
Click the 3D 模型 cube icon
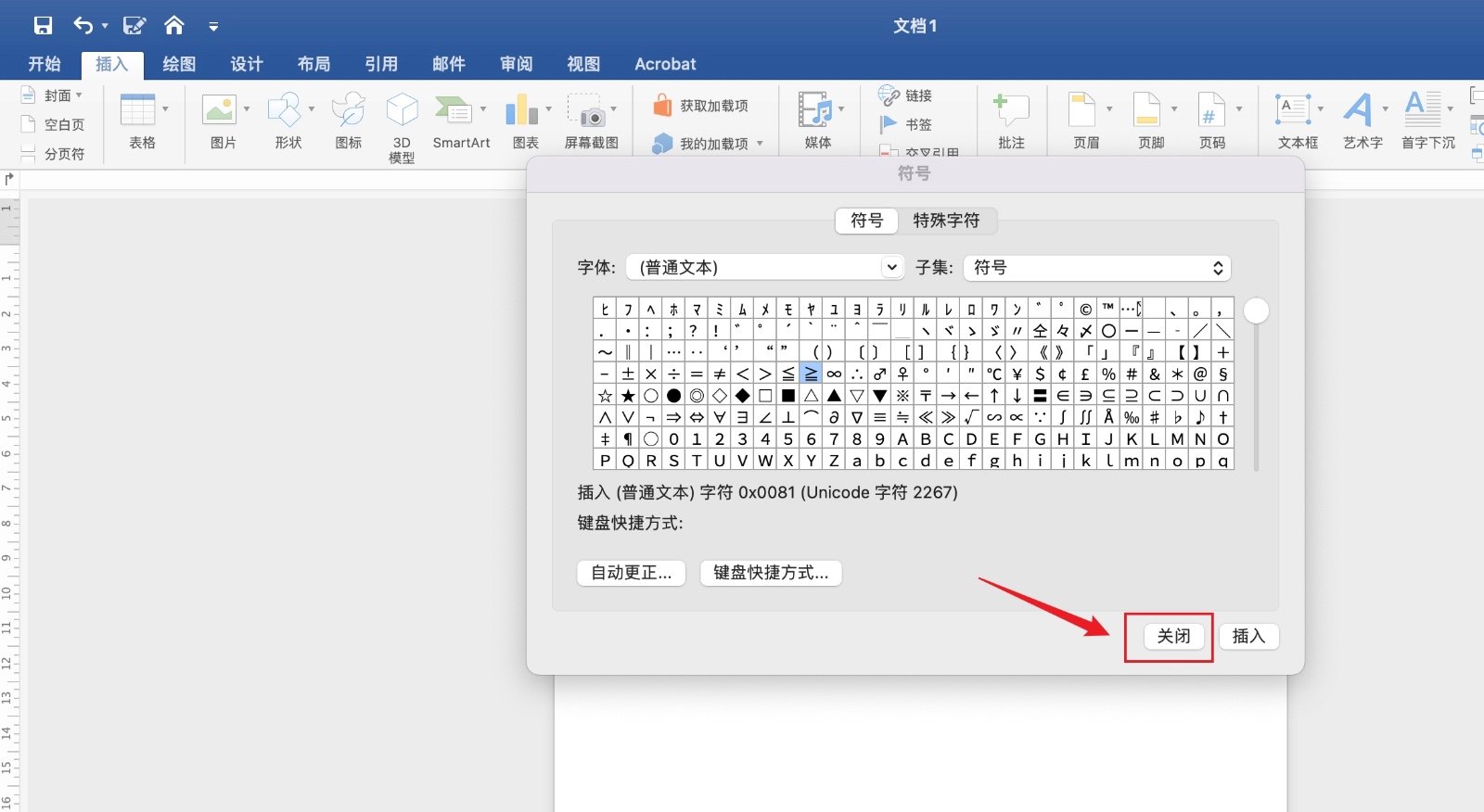point(402,109)
